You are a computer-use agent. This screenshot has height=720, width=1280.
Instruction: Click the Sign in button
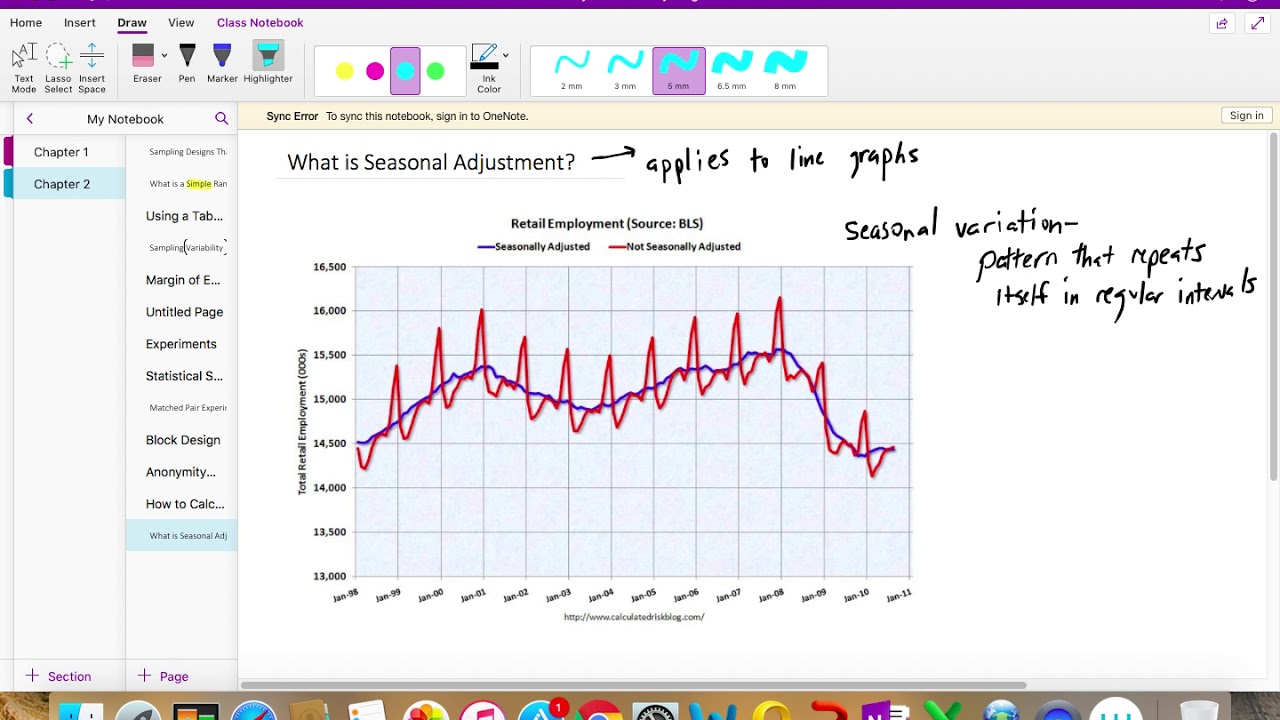[1246, 116]
